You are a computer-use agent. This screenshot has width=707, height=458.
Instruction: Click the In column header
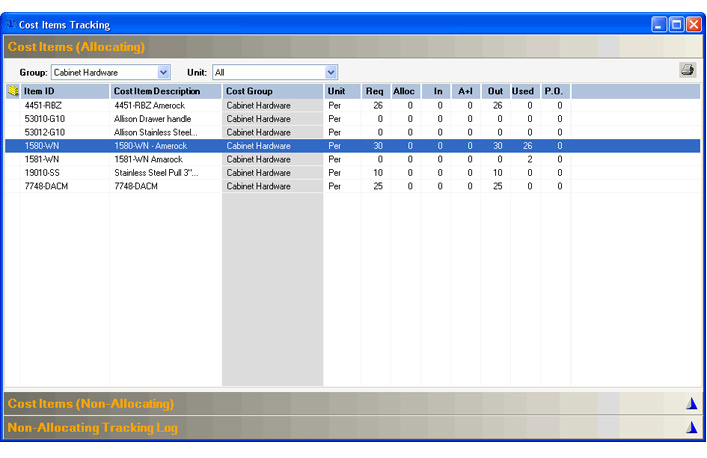point(436,91)
